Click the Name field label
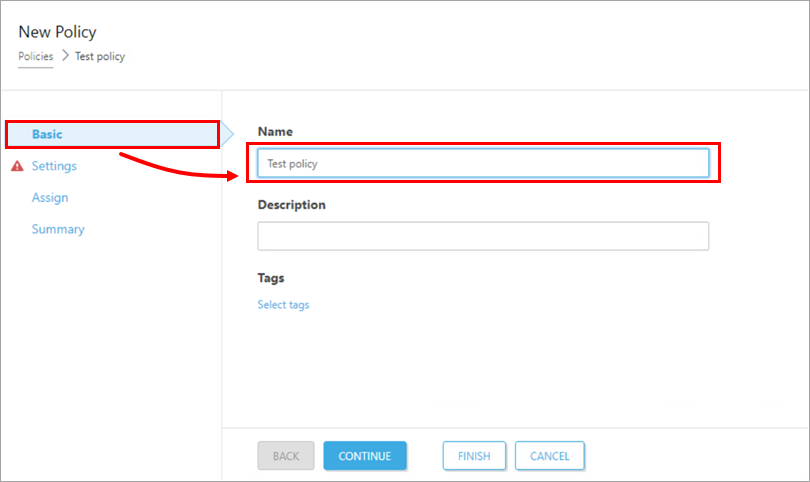Screen dimensions: 810x482 coord(275,131)
